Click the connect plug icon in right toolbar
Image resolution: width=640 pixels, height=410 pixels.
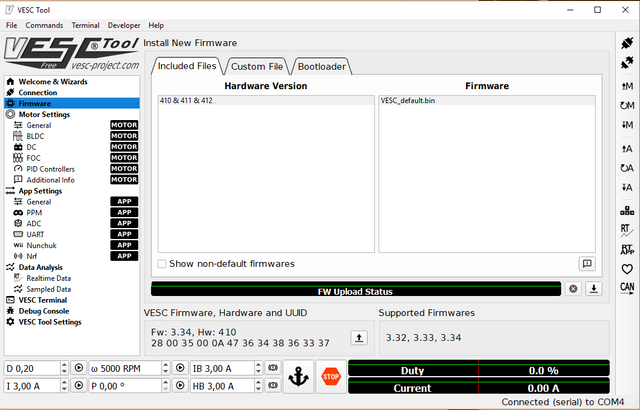[627, 43]
